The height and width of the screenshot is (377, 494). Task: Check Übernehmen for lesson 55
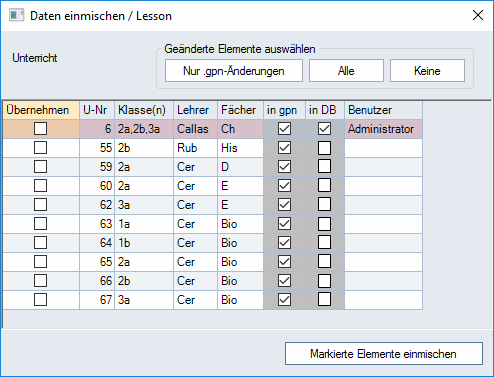40,148
